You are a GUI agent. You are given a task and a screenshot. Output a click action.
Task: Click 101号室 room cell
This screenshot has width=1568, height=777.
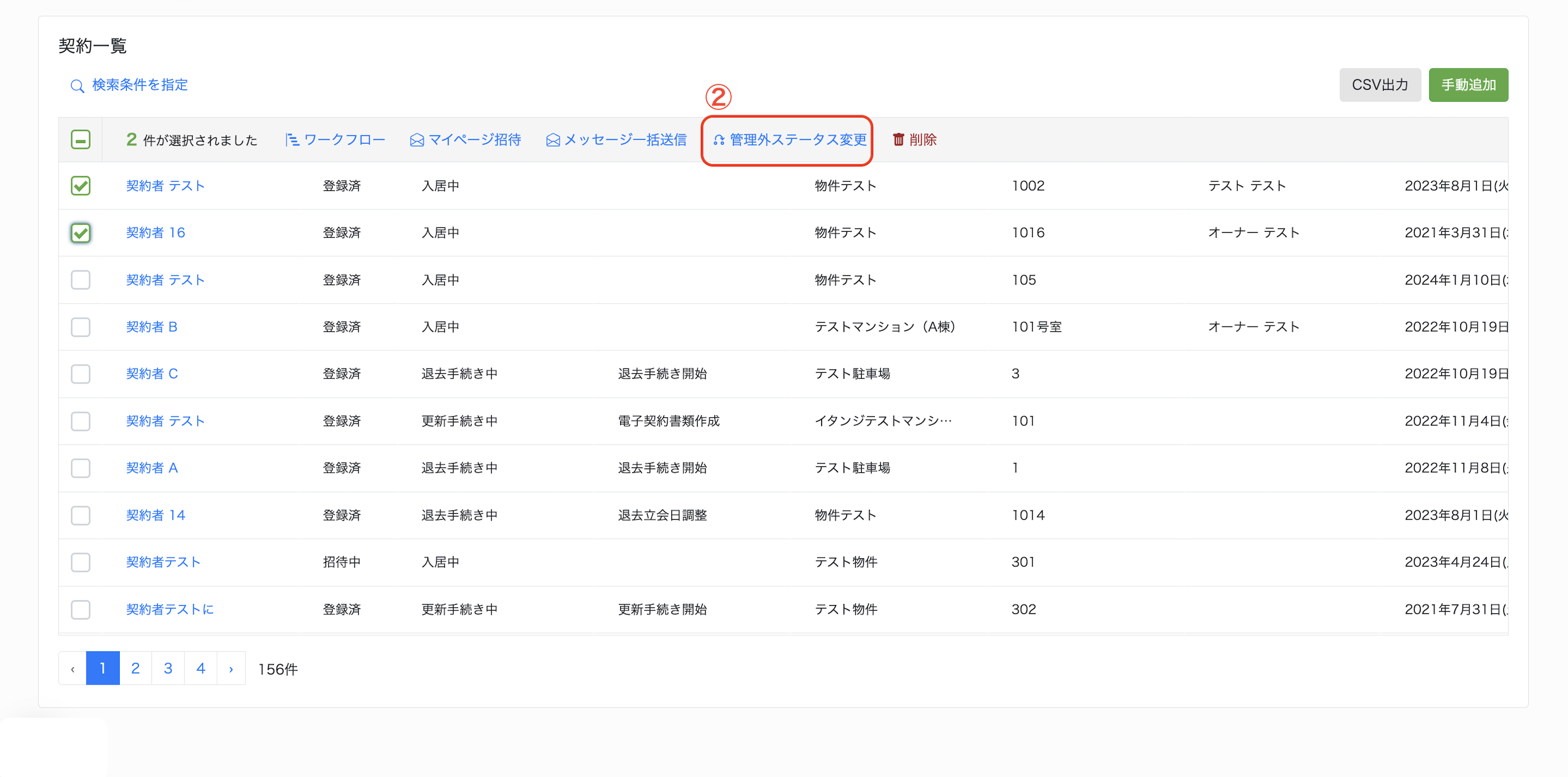[1037, 326]
